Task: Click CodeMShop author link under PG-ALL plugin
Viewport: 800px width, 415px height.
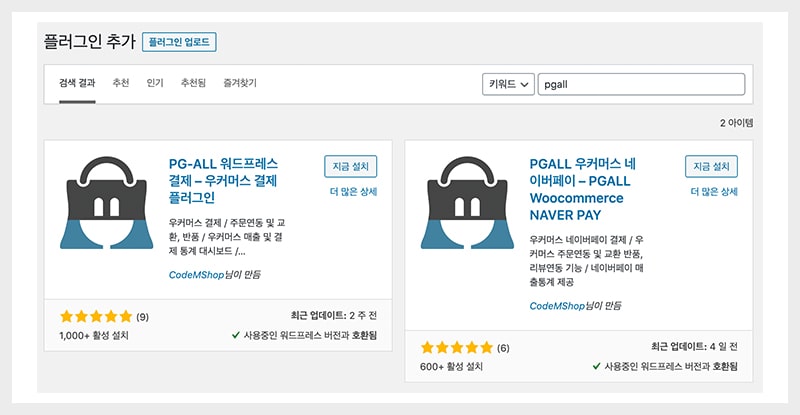Action: (x=196, y=275)
